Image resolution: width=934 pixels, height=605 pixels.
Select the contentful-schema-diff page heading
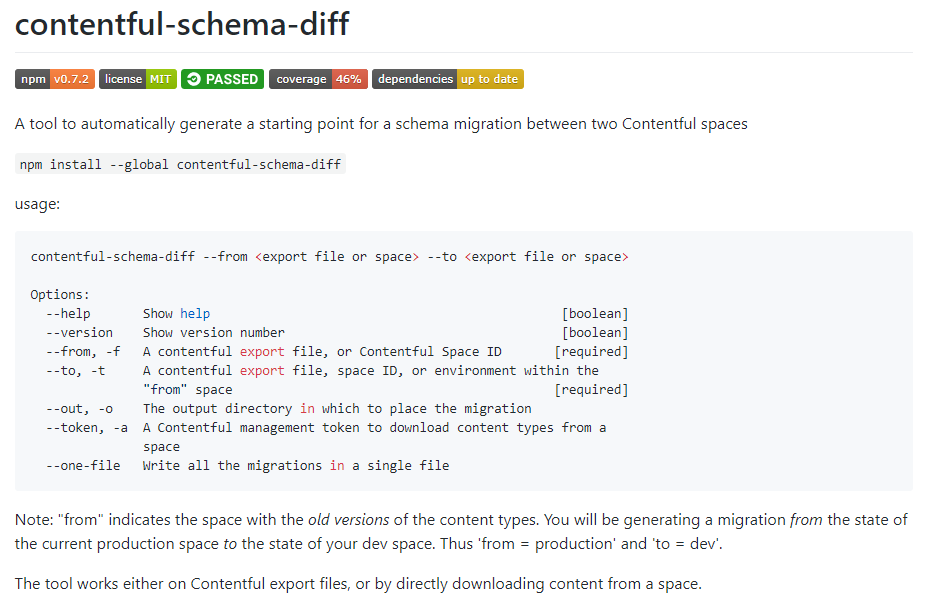[182, 24]
